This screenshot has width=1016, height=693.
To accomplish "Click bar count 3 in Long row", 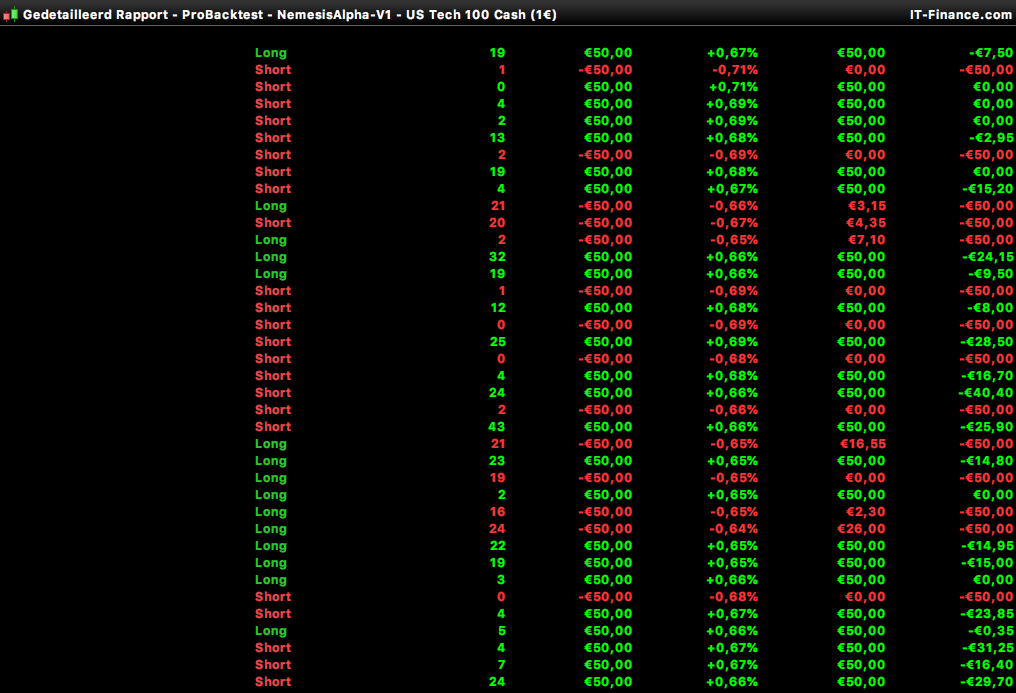I will point(501,580).
